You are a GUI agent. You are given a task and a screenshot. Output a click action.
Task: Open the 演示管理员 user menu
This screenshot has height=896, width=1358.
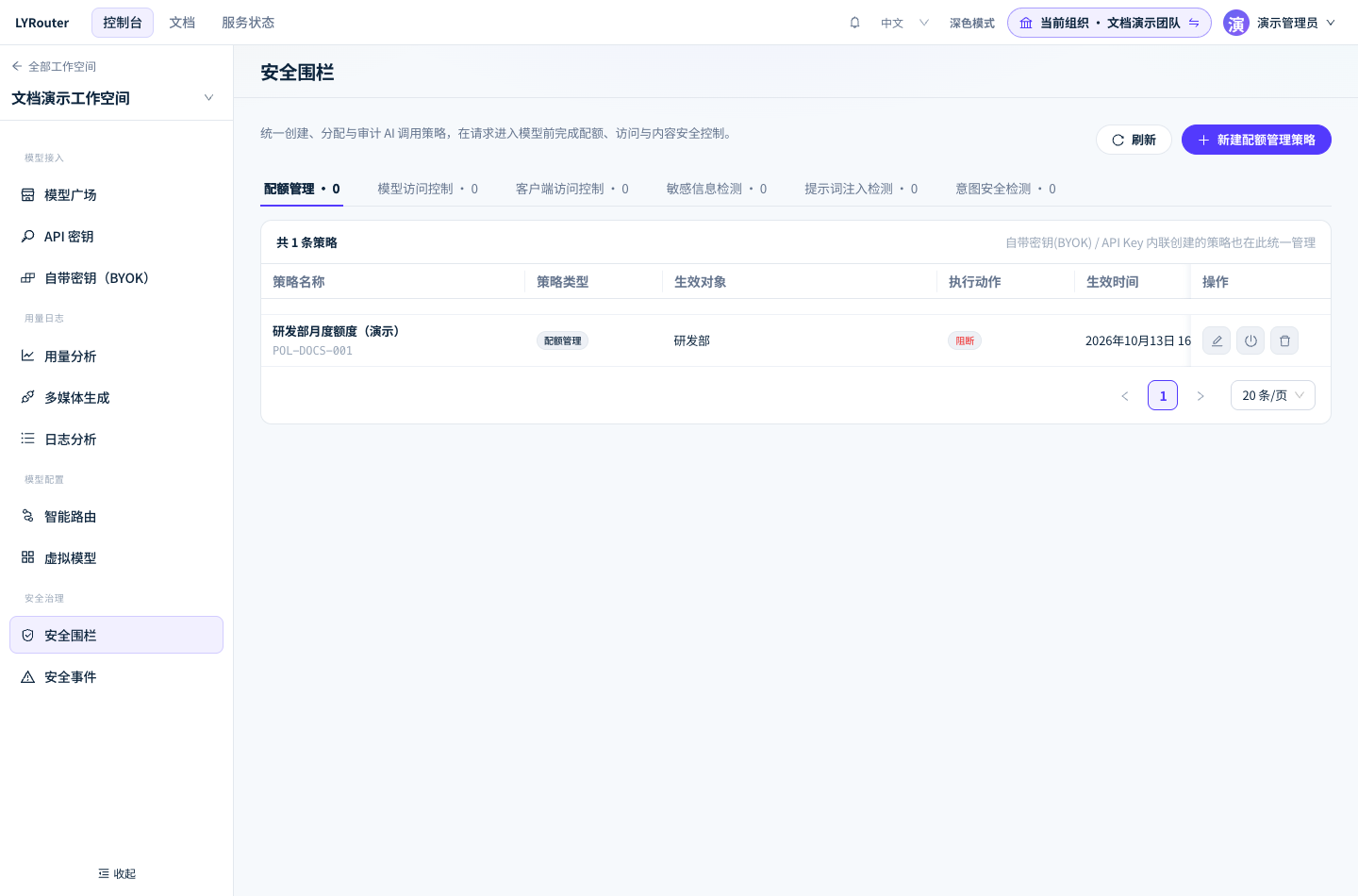[1280, 23]
